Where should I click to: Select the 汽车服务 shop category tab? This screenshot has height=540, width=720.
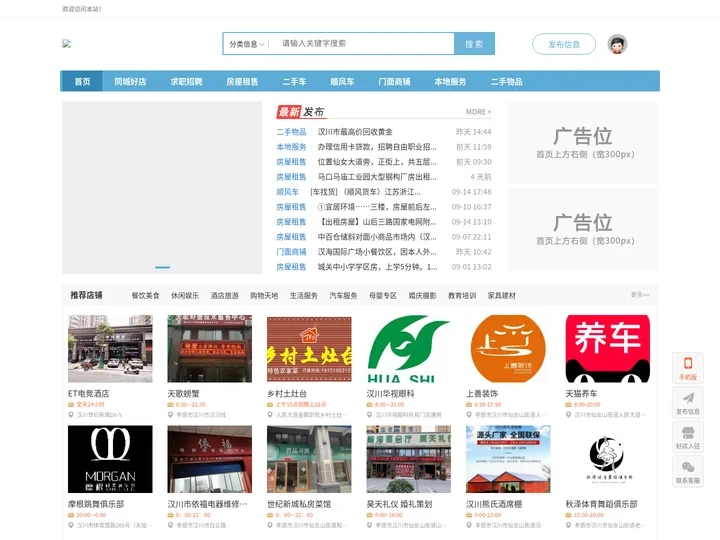click(343, 295)
